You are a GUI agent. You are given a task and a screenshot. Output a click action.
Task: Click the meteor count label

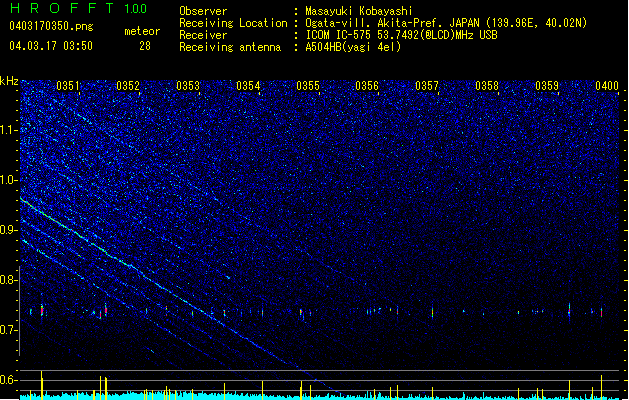coord(142,31)
